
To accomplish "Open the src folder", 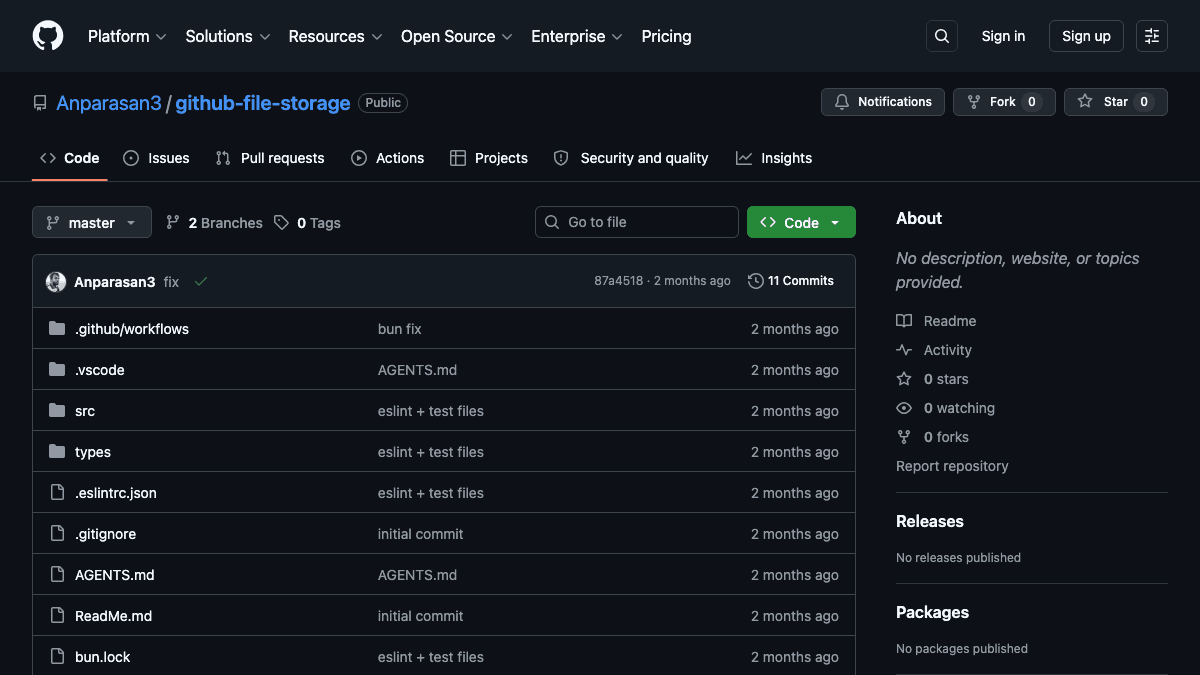I will (x=85, y=411).
